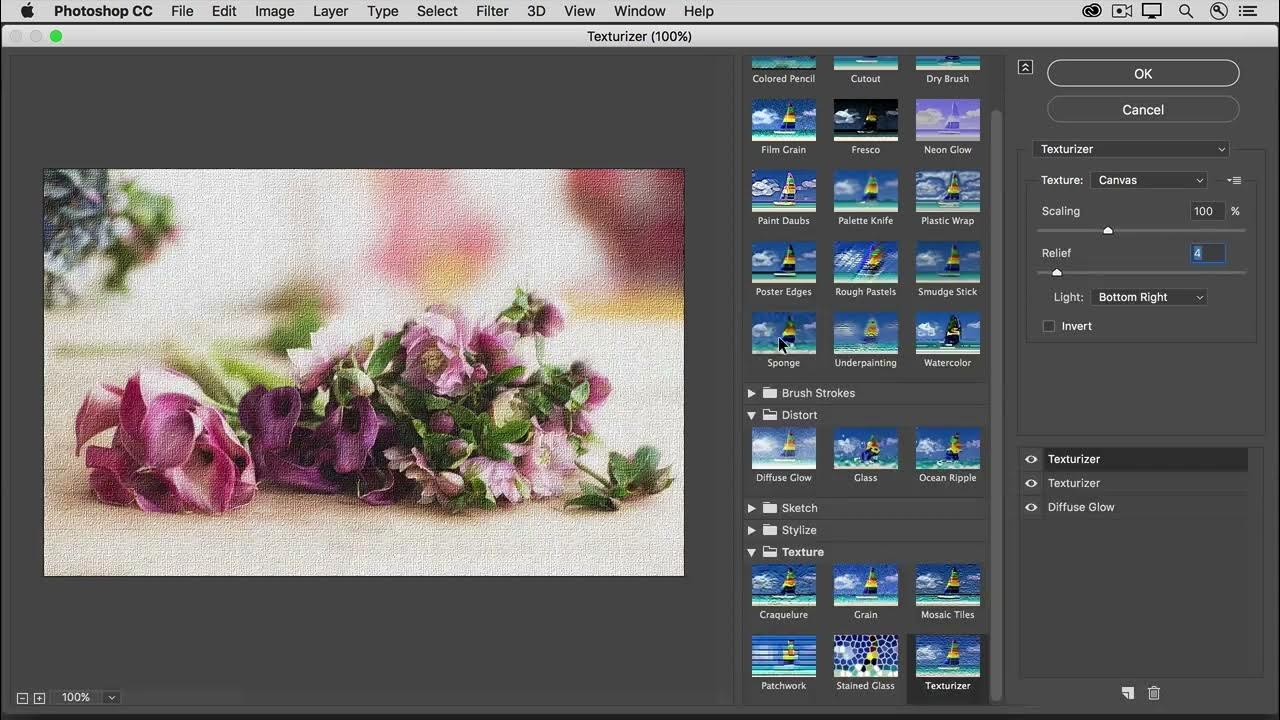
Task: Hide the top Texturizer effect layer
Action: [1031, 459]
